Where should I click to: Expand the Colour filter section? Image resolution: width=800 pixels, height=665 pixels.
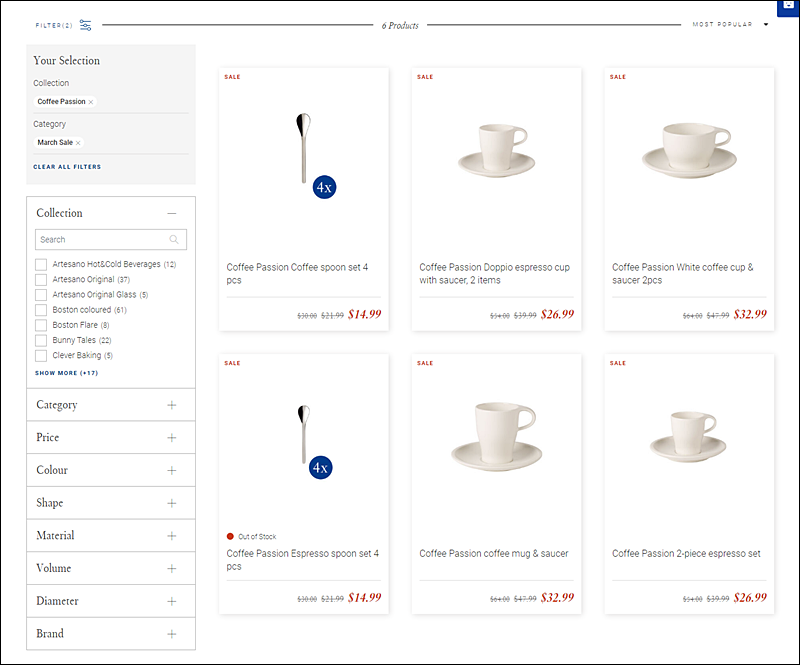point(172,471)
